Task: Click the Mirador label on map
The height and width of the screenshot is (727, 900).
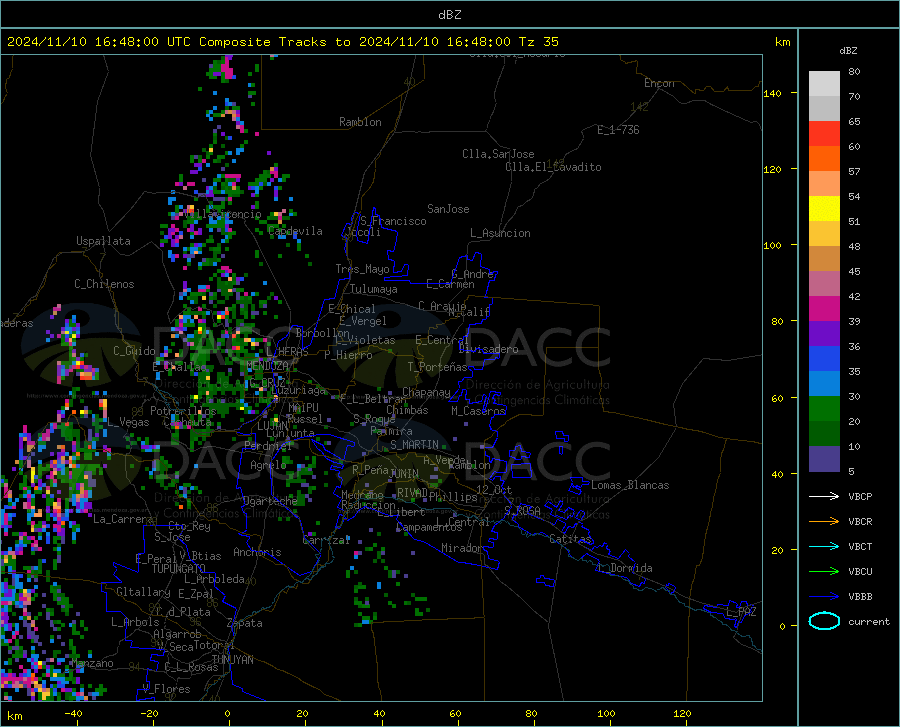Action: (461, 548)
